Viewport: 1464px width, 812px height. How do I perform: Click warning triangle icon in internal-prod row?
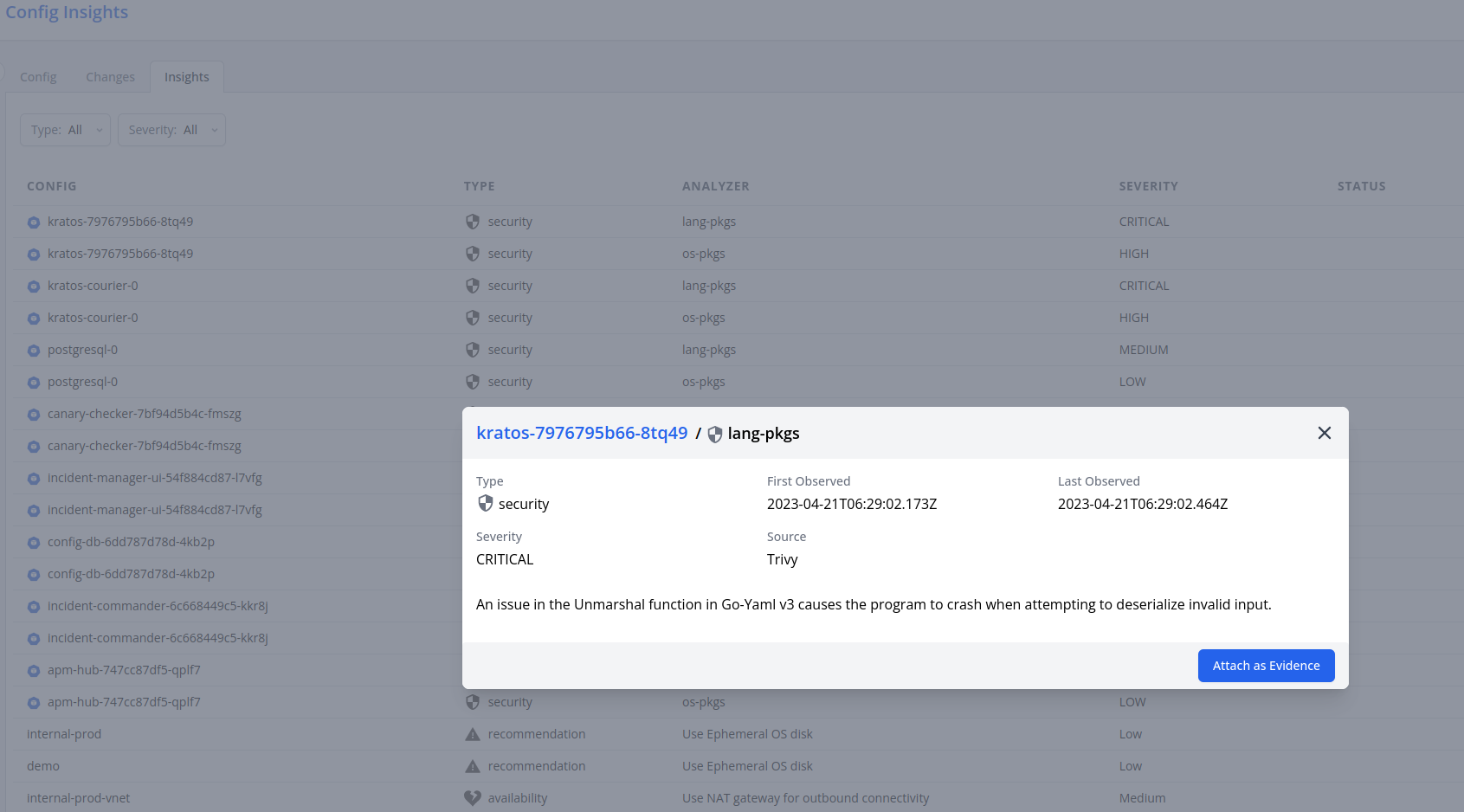point(473,734)
